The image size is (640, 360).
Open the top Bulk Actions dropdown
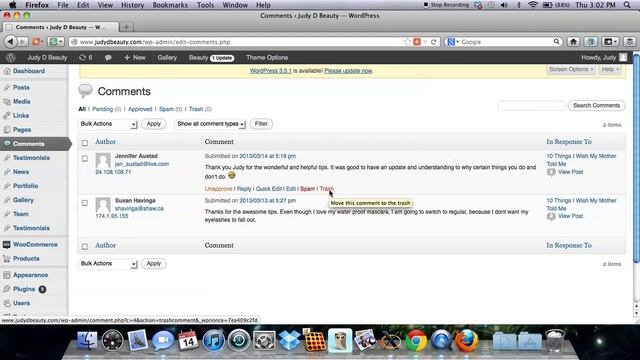(108, 124)
